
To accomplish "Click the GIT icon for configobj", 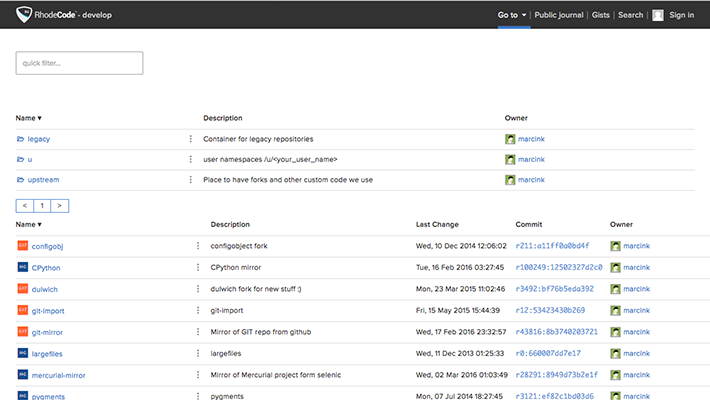I will coord(23,246).
